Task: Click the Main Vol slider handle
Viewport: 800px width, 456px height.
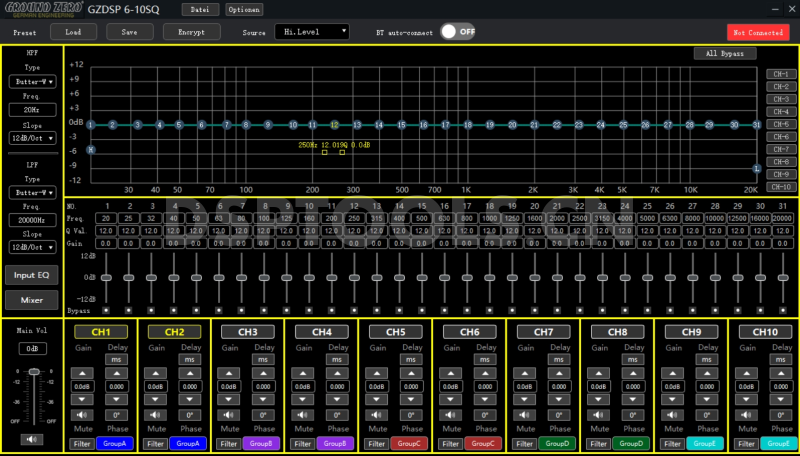Action: [x=32, y=372]
